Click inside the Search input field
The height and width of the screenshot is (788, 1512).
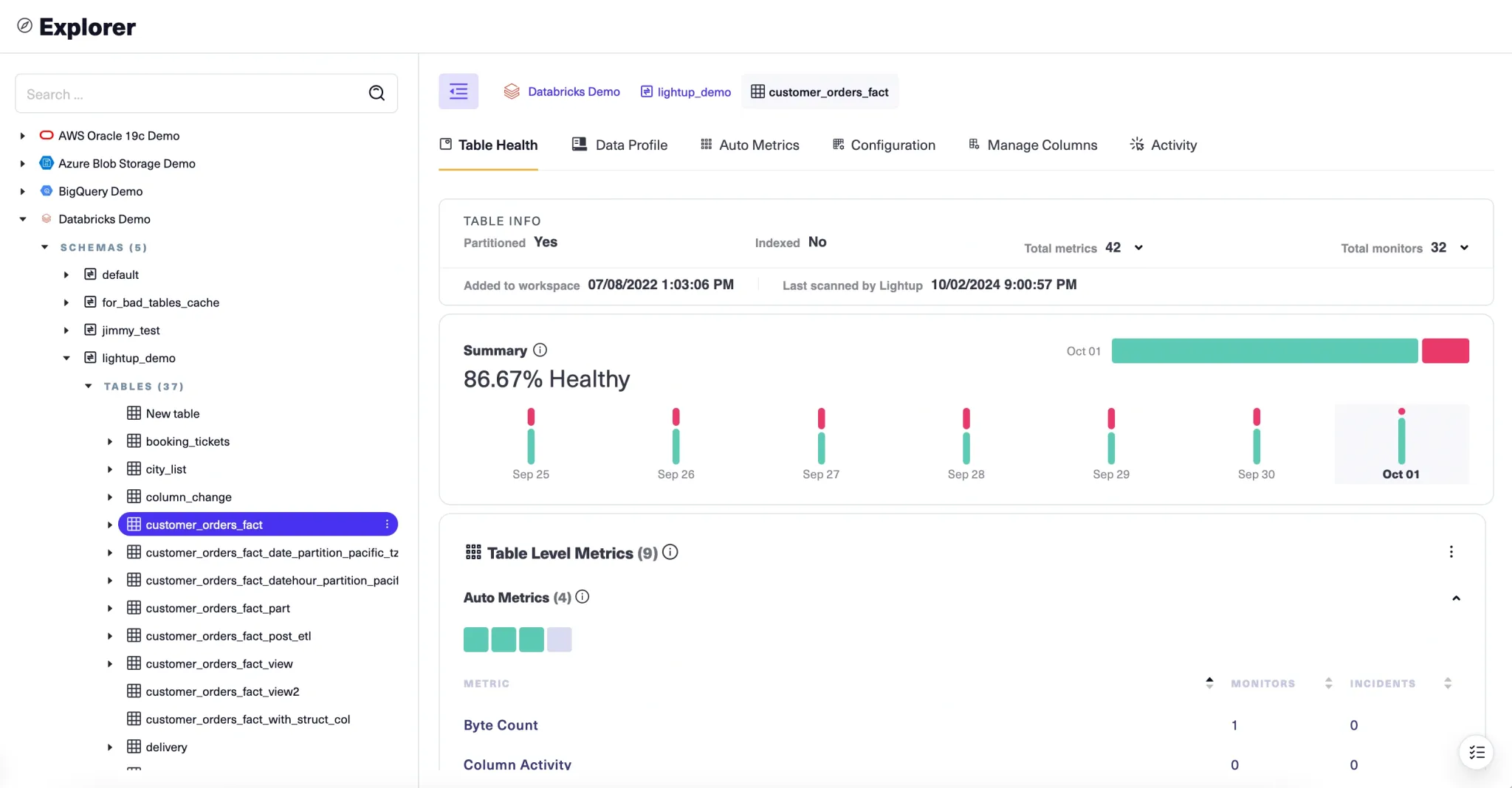click(185, 94)
